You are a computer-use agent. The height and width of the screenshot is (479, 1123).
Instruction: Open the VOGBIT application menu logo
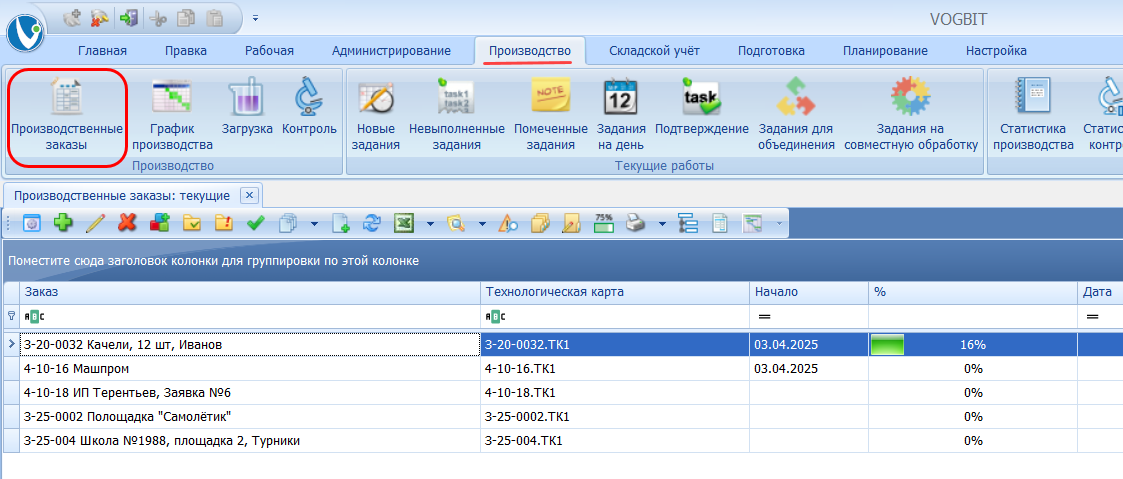pyautogui.click(x=25, y=33)
